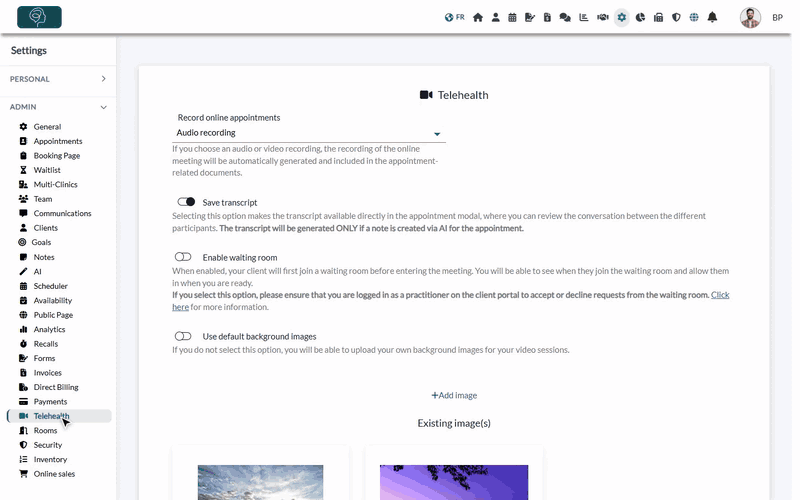Switch language with the FR globe icon

point(454,17)
